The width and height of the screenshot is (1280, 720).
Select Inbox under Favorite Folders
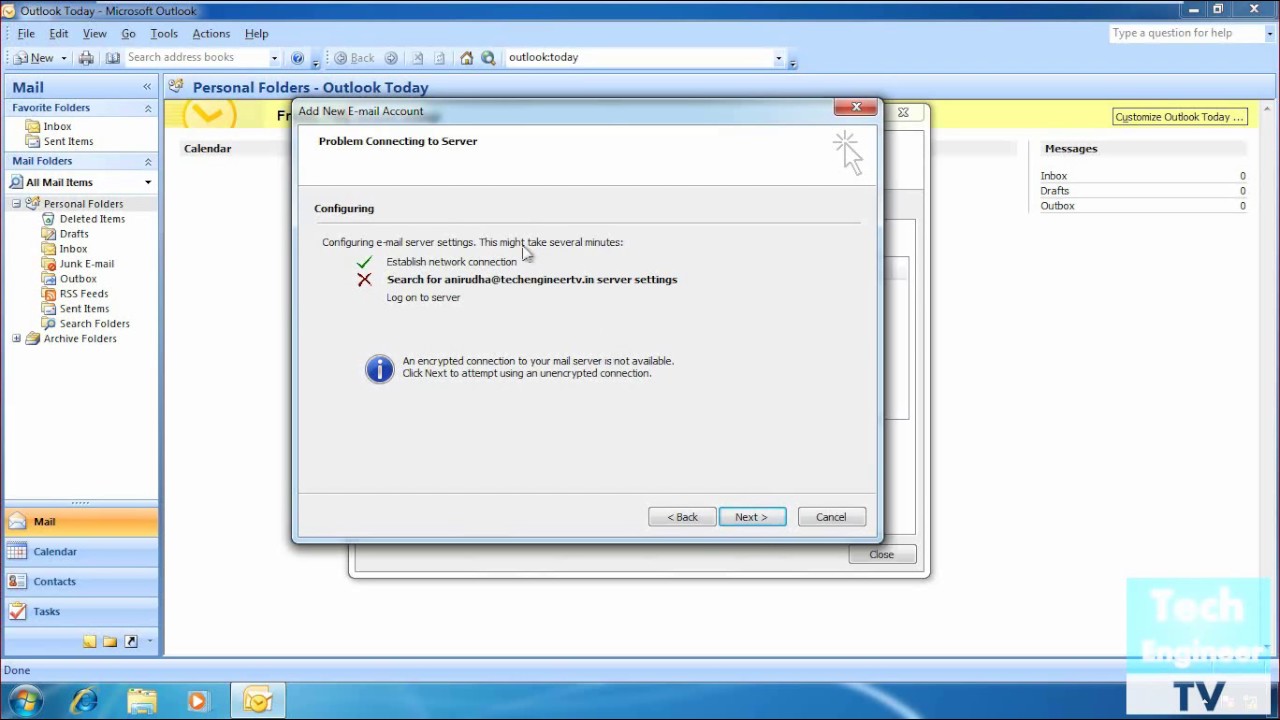pyautogui.click(x=57, y=126)
